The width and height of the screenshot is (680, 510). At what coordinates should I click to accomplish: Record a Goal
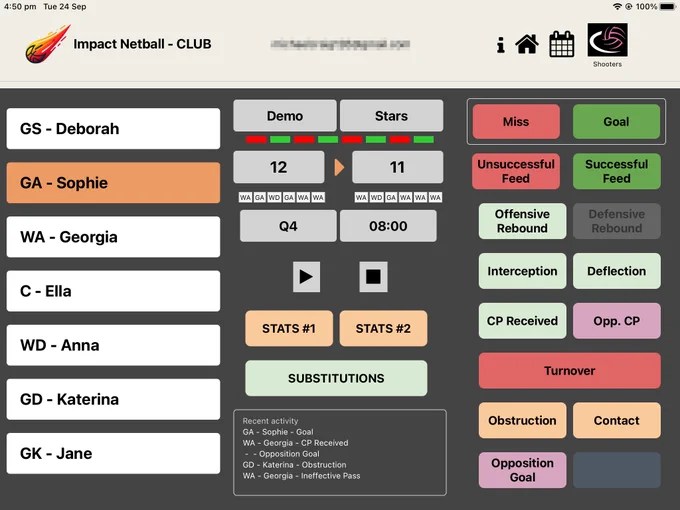pyautogui.click(x=616, y=122)
